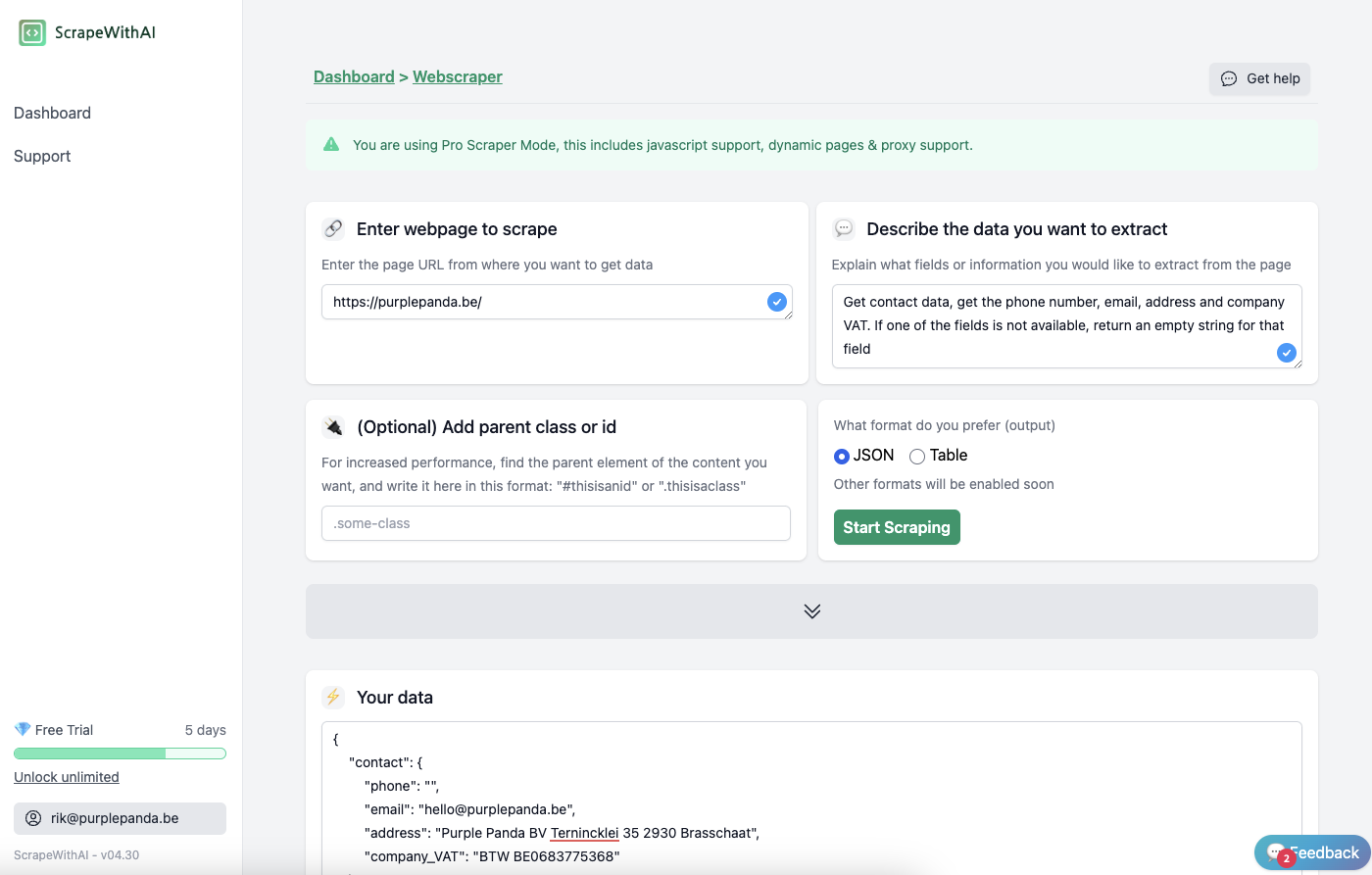The width and height of the screenshot is (1372, 875).
Task: Open Support in the sidebar
Action: pos(42,156)
